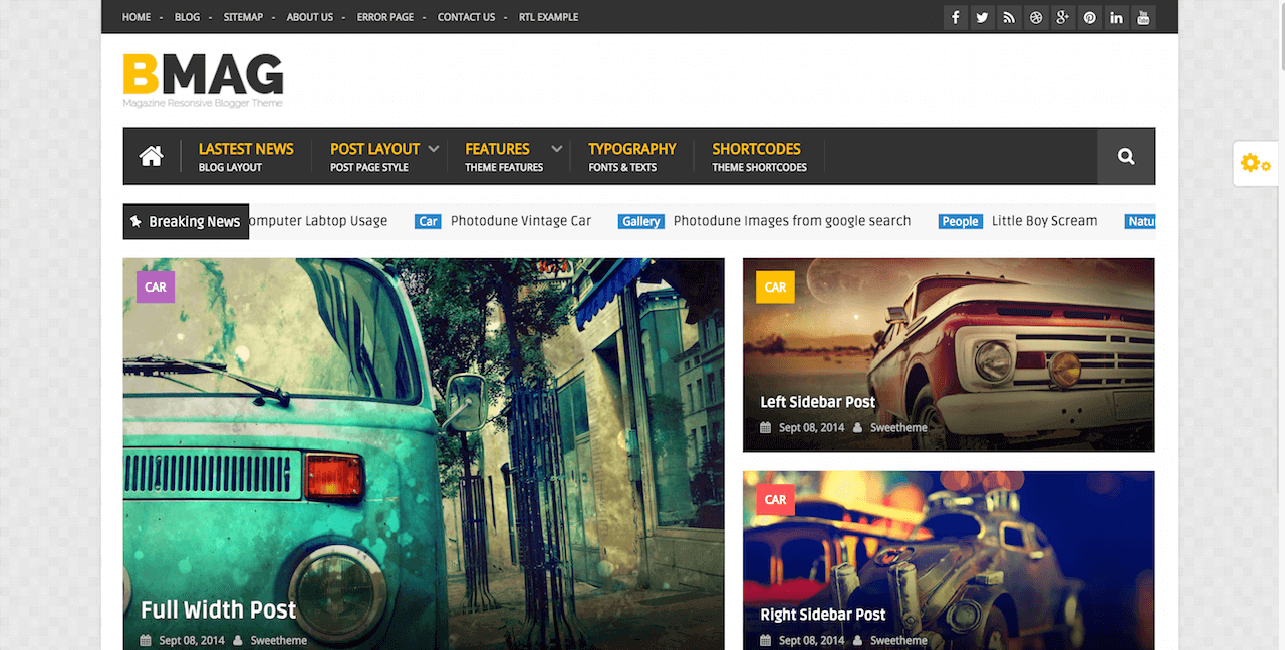The image size is (1285, 650).
Task: Click the author icon on Left Sidebar Post
Action: [858, 428]
